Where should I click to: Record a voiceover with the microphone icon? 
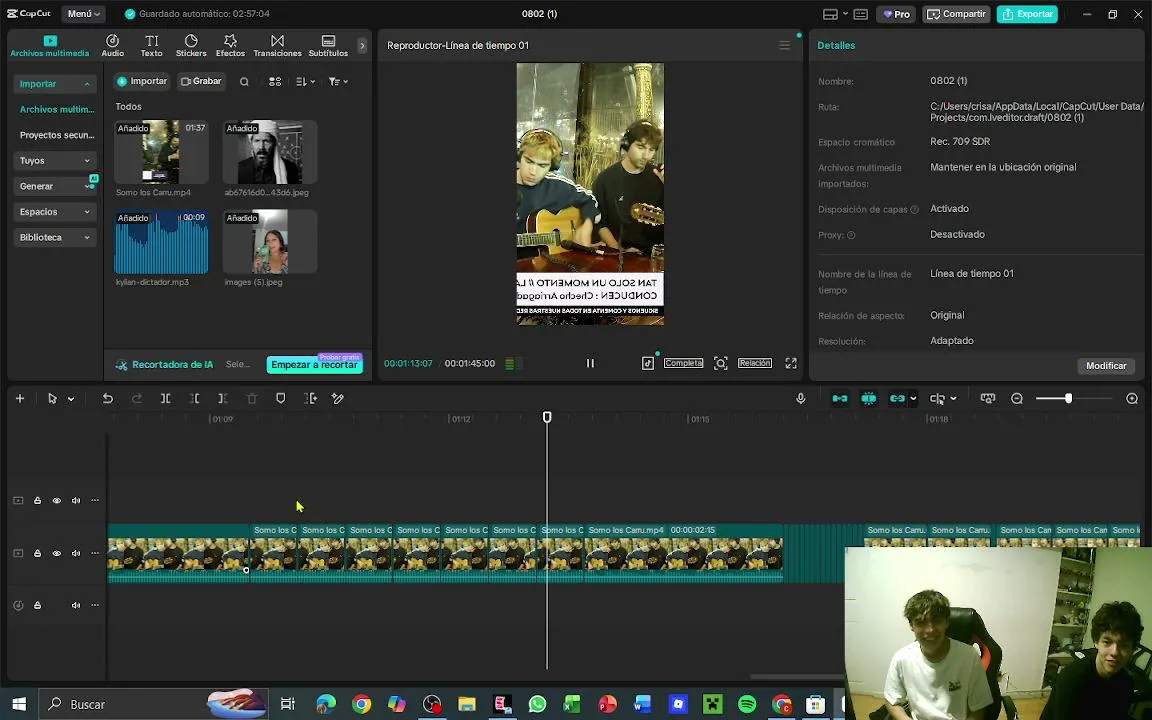pyautogui.click(x=801, y=398)
